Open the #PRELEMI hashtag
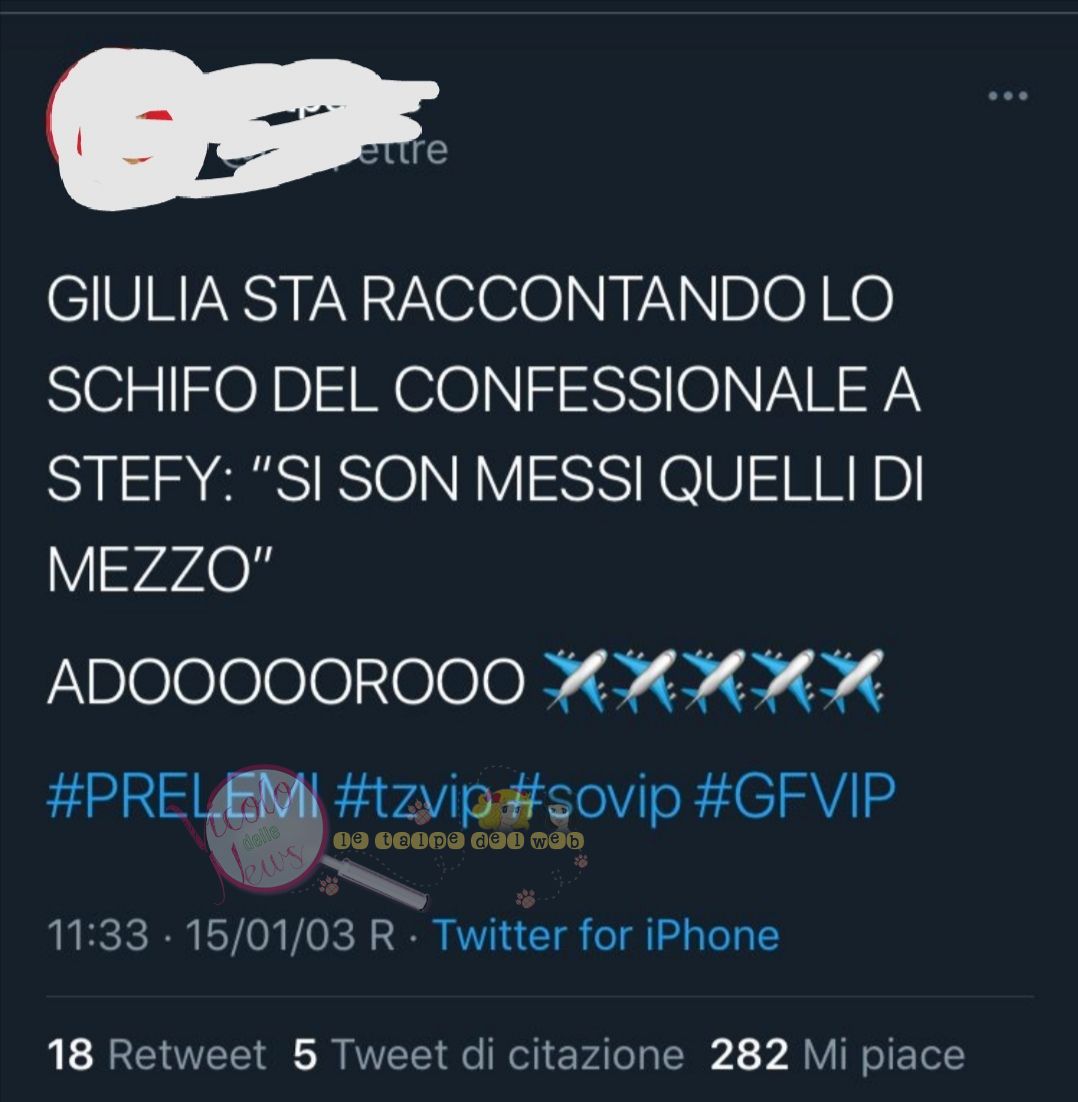Image resolution: width=1078 pixels, height=1102 pixels. (x=183, y=796)
